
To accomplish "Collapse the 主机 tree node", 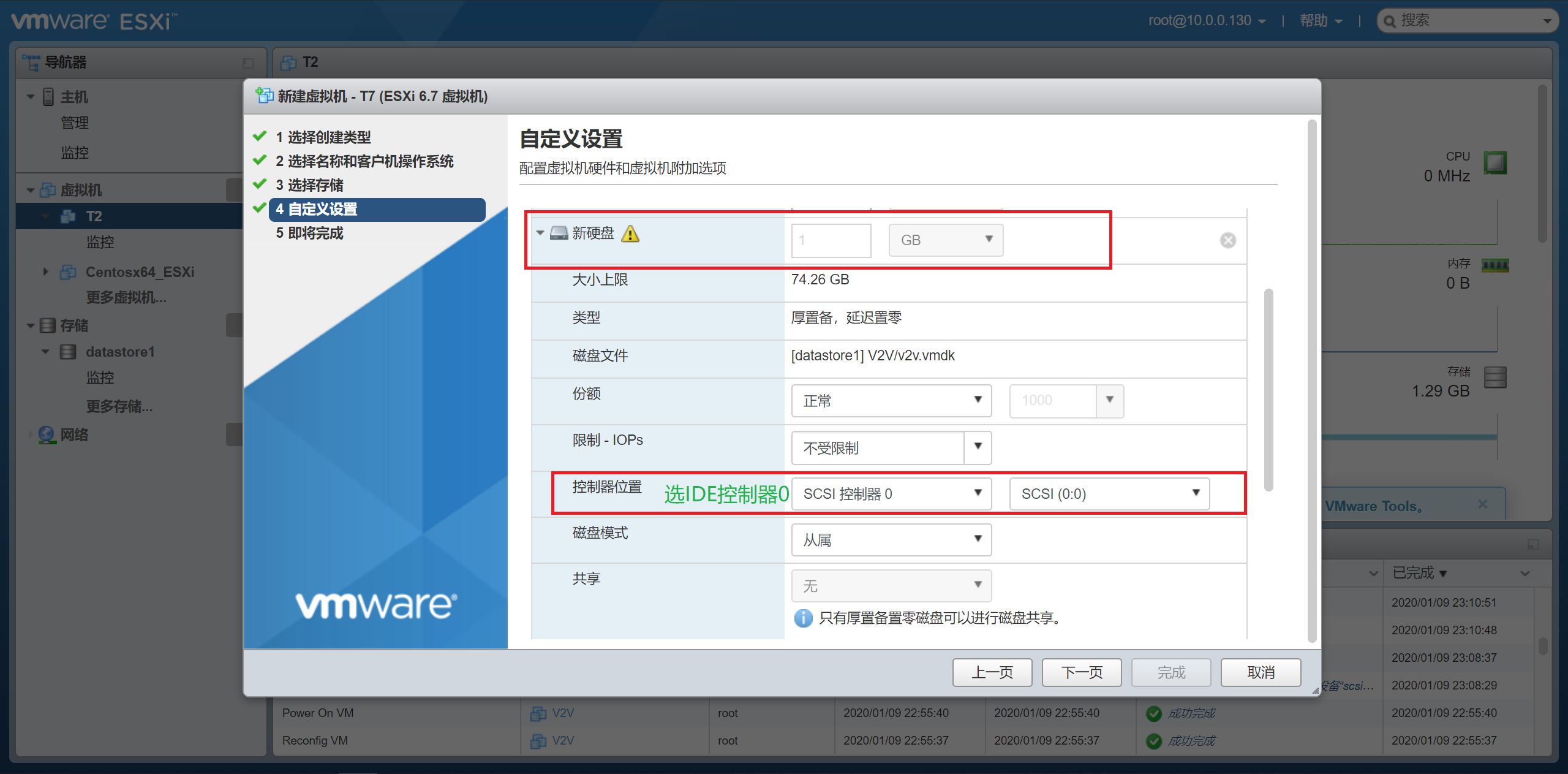I will pos(31,97).
